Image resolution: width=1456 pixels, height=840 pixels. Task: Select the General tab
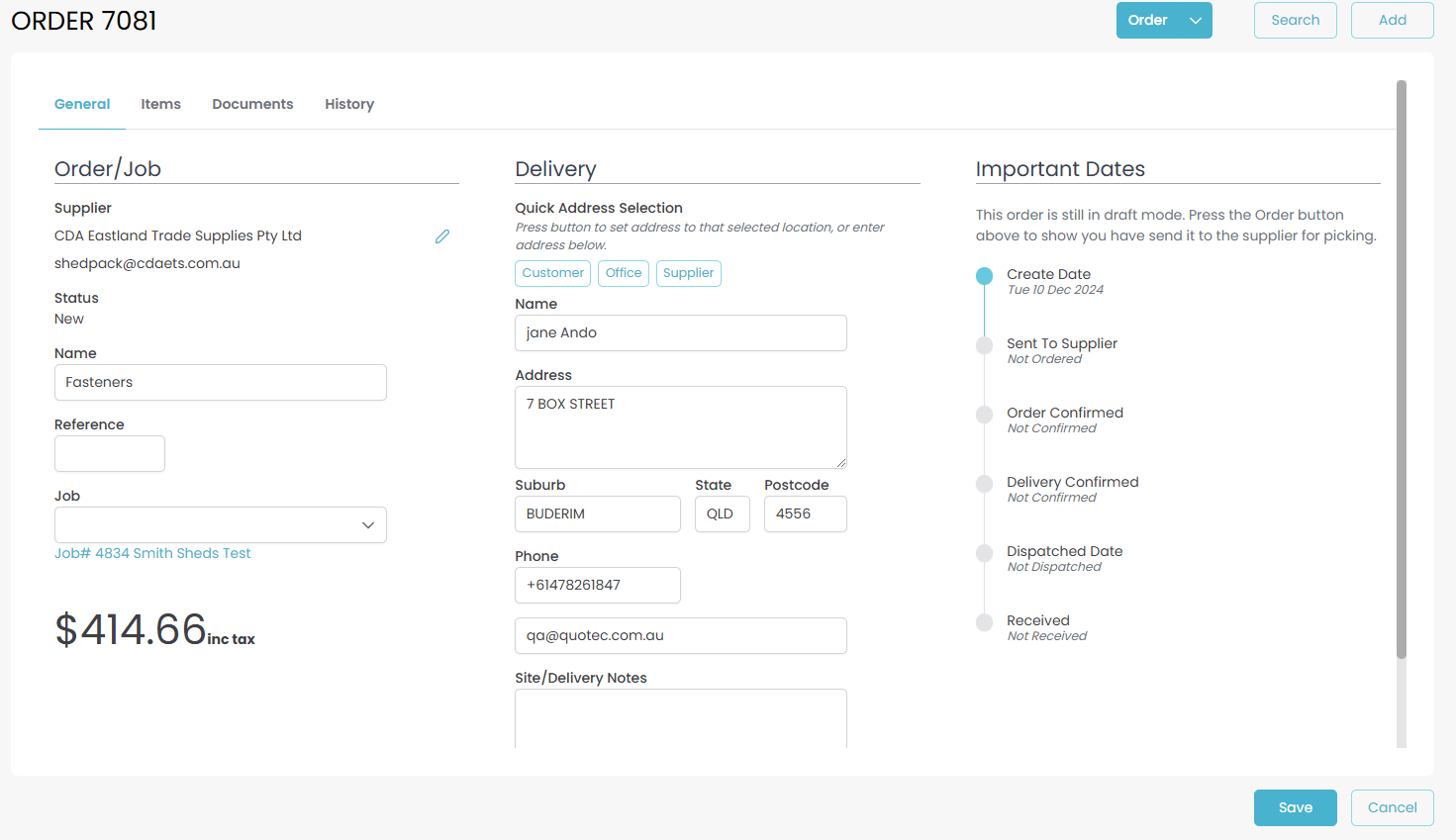click(x=82, y=104)
